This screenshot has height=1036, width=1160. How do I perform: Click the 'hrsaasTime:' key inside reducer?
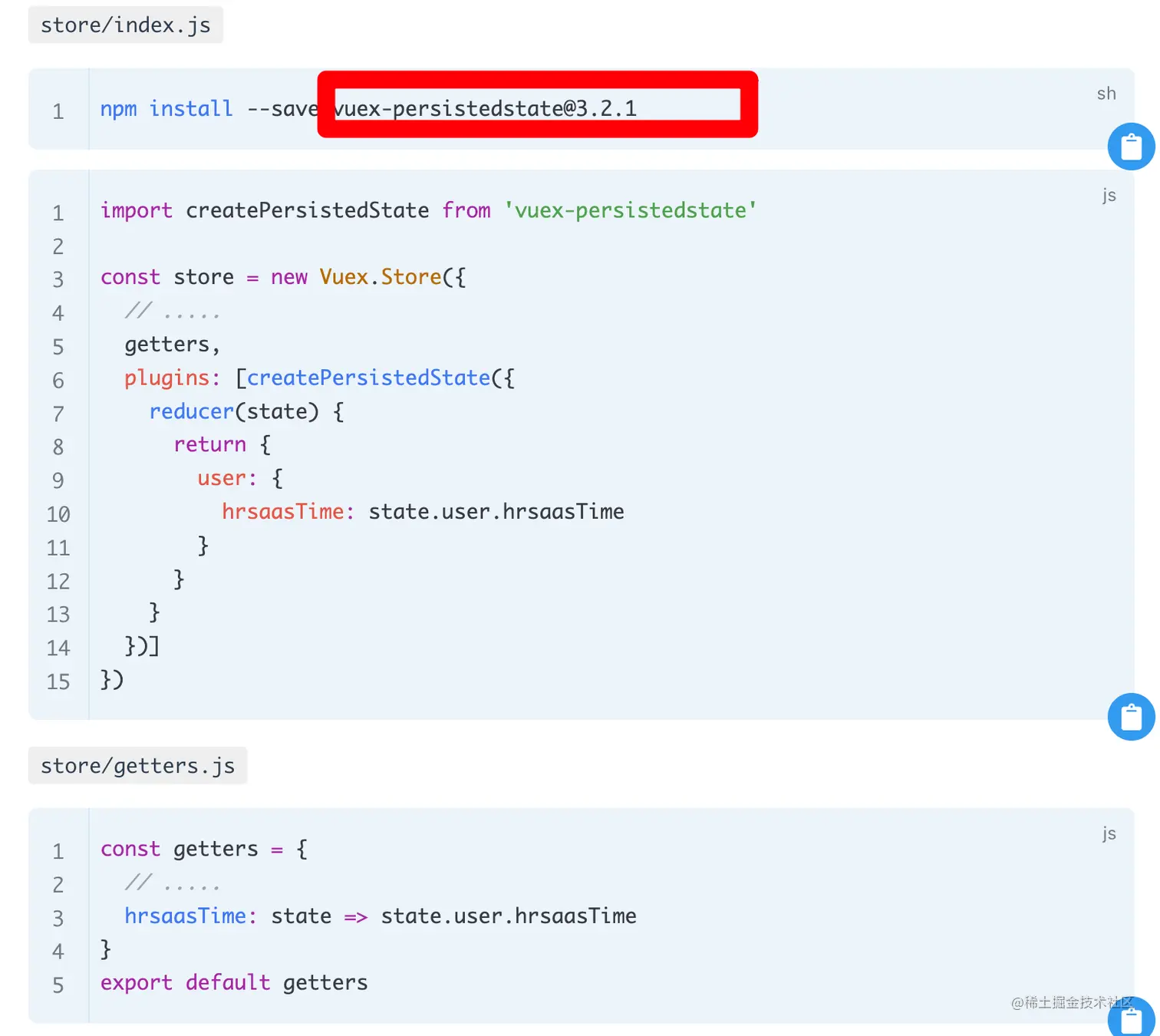288,512
